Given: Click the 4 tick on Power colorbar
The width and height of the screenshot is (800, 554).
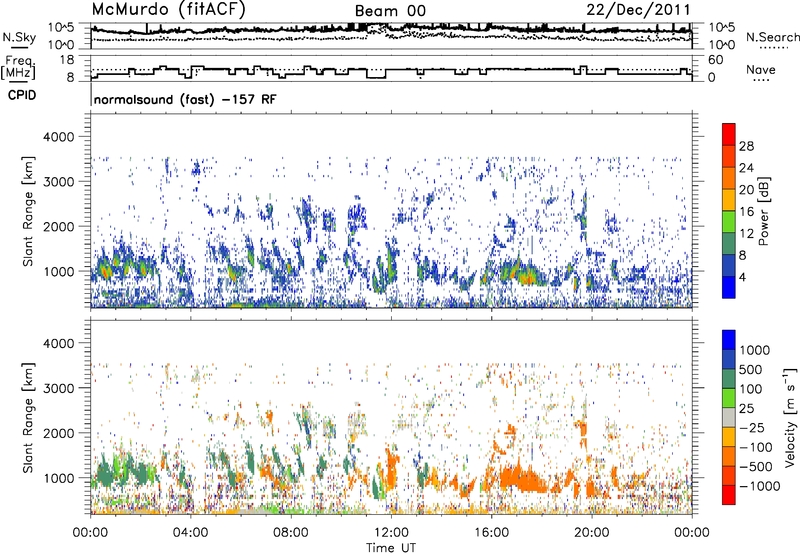Looking at the screenshot, I should coord(742,277).
